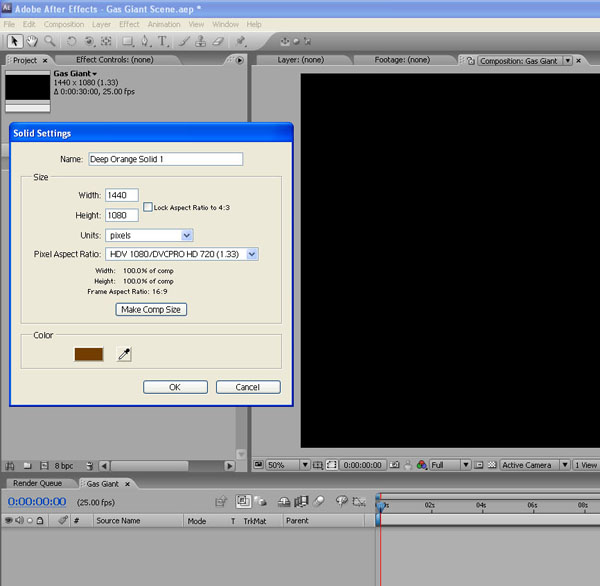Select the Rotation tool

pyautogui.click(x=71, y=41)
